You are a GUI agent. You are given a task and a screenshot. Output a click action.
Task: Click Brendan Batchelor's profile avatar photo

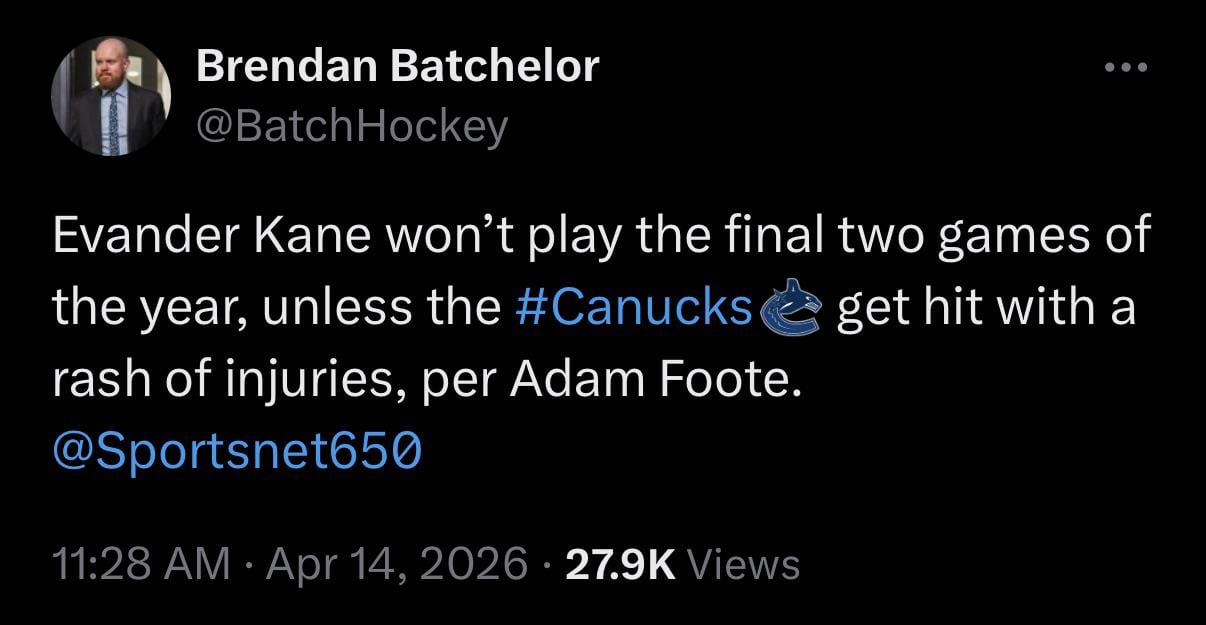[x=111, y=97]
